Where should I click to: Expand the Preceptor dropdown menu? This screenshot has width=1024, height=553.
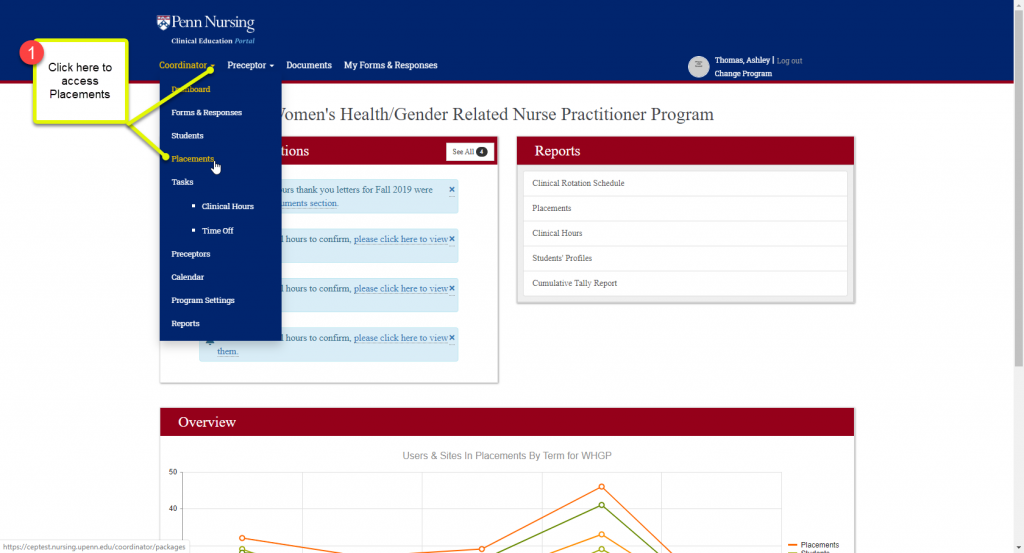250,65
